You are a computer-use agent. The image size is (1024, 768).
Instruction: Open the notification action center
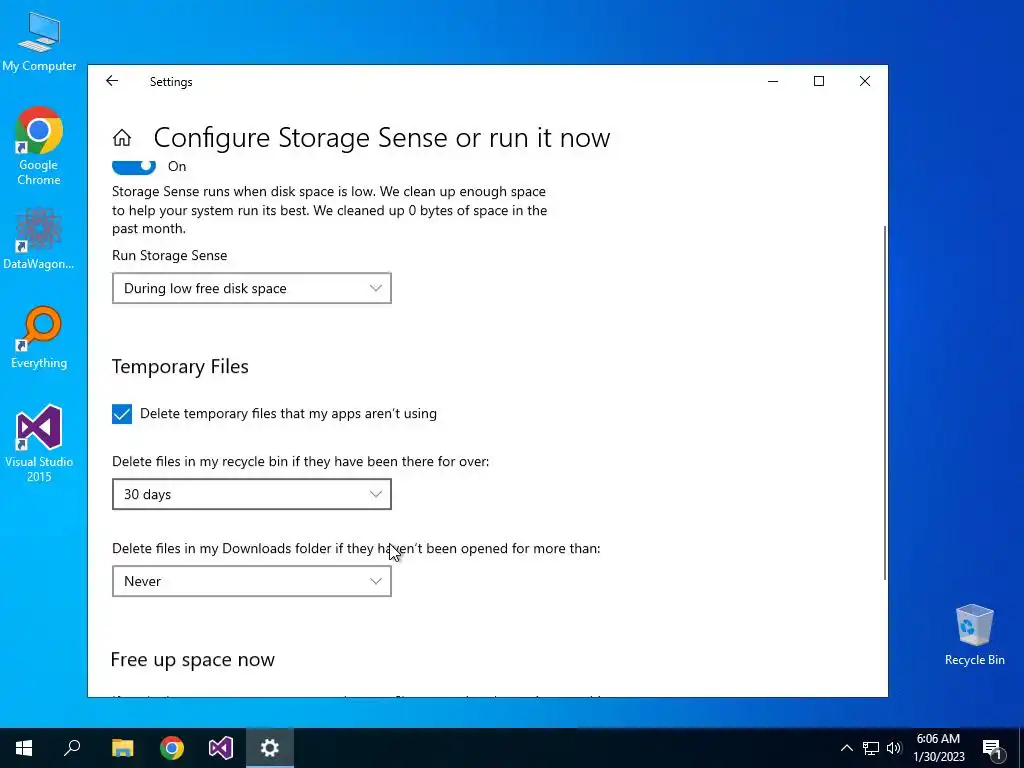click(x=993, y=748)
